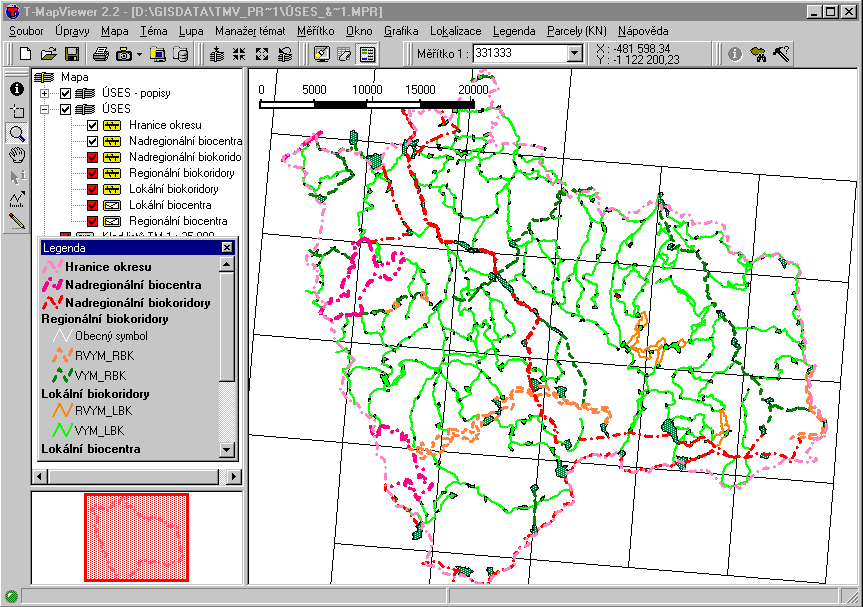
Task: Click the Měřítko scale input field
Action: pyautogui.click(x=520, y=53)
